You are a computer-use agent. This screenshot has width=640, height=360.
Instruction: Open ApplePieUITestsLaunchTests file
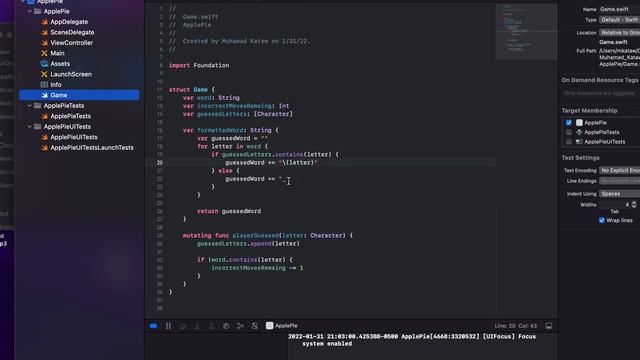(x=92, y=148)
